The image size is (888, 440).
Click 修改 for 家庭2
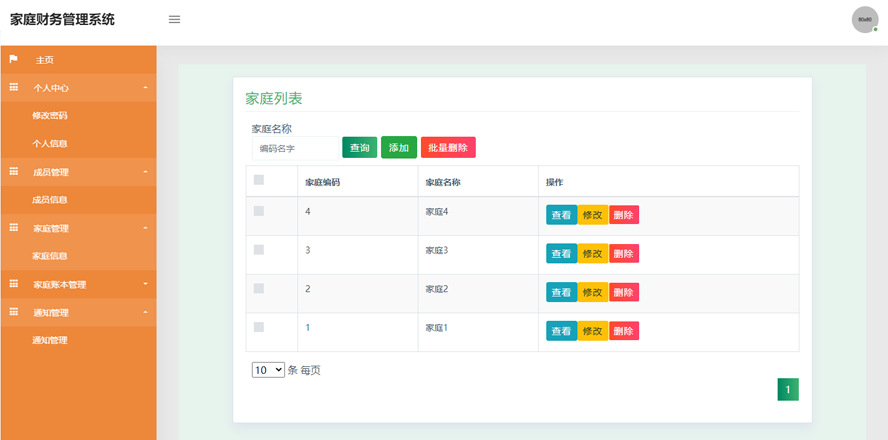point(592,292)
